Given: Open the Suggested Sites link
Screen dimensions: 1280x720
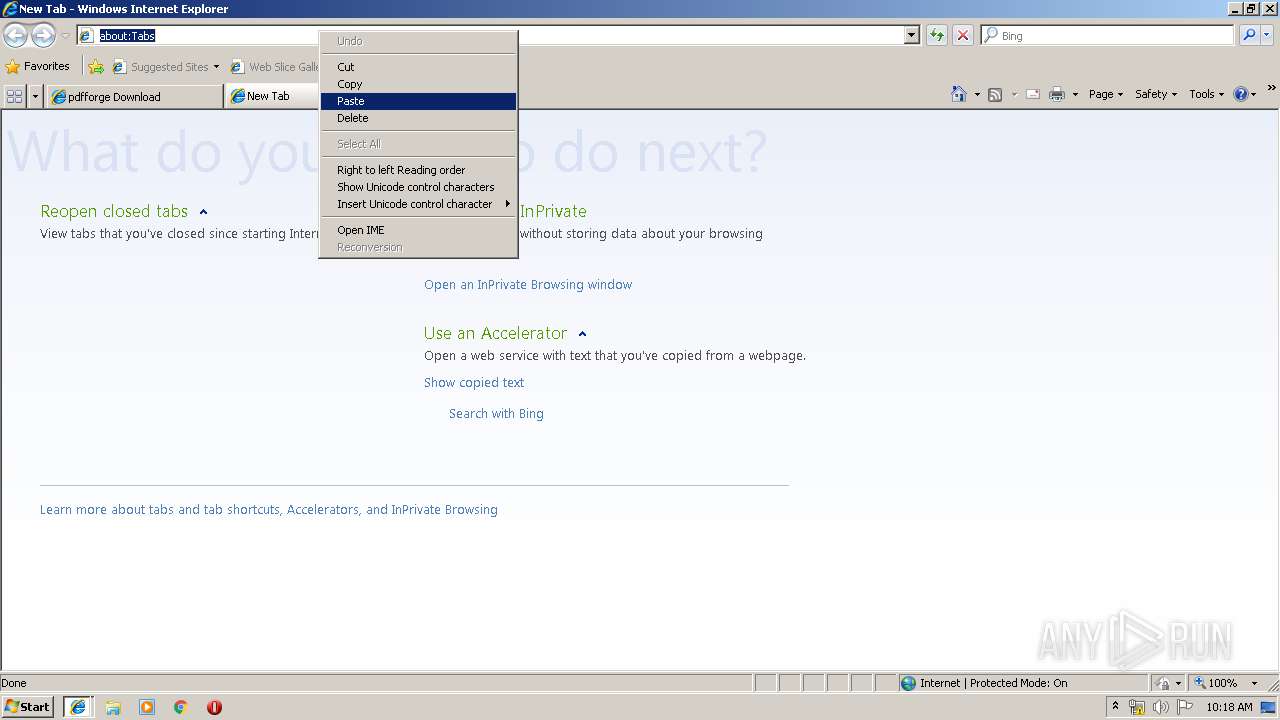Looking at the screenshot, I should point(165,67).
